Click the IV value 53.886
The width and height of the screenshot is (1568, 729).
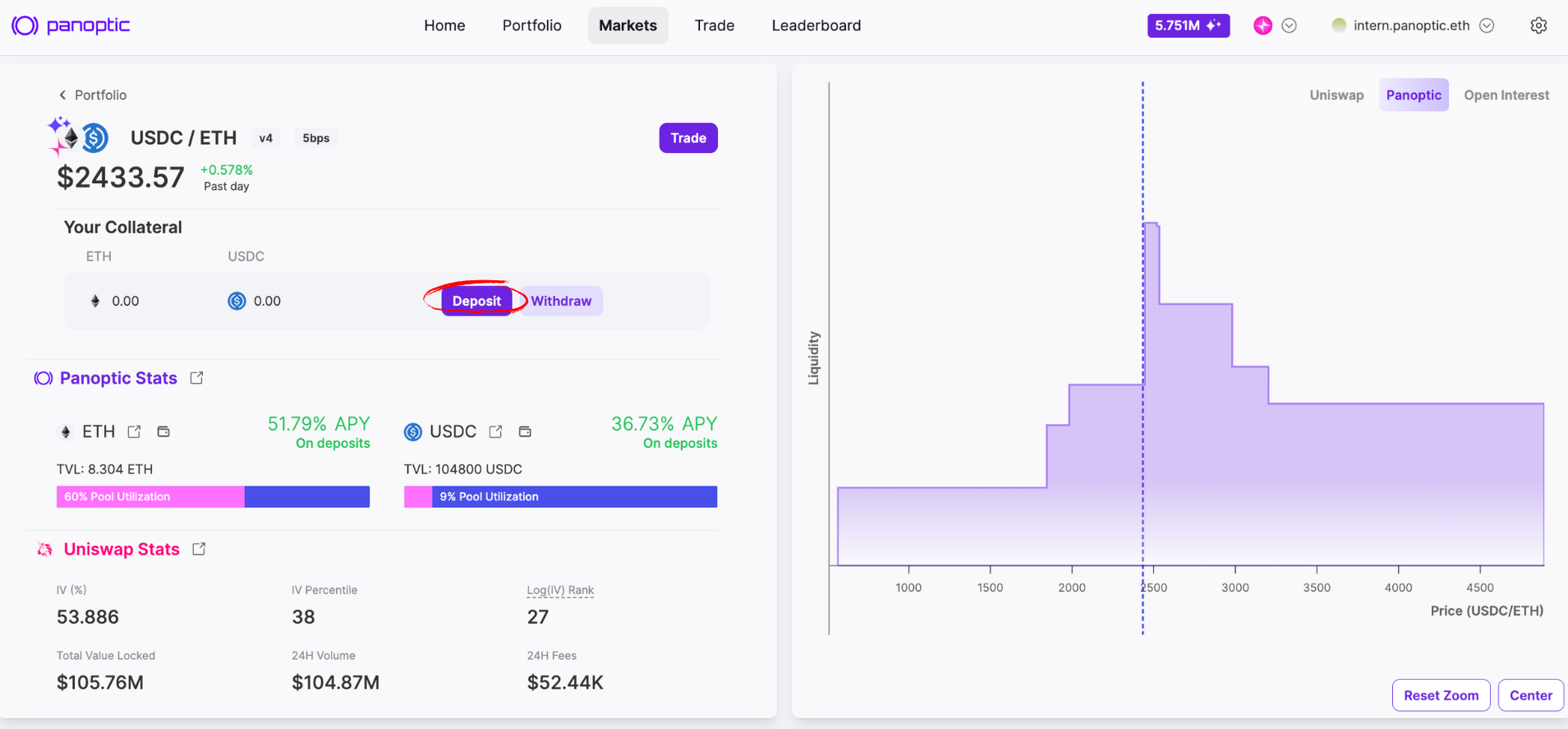[x=88, y=617]
